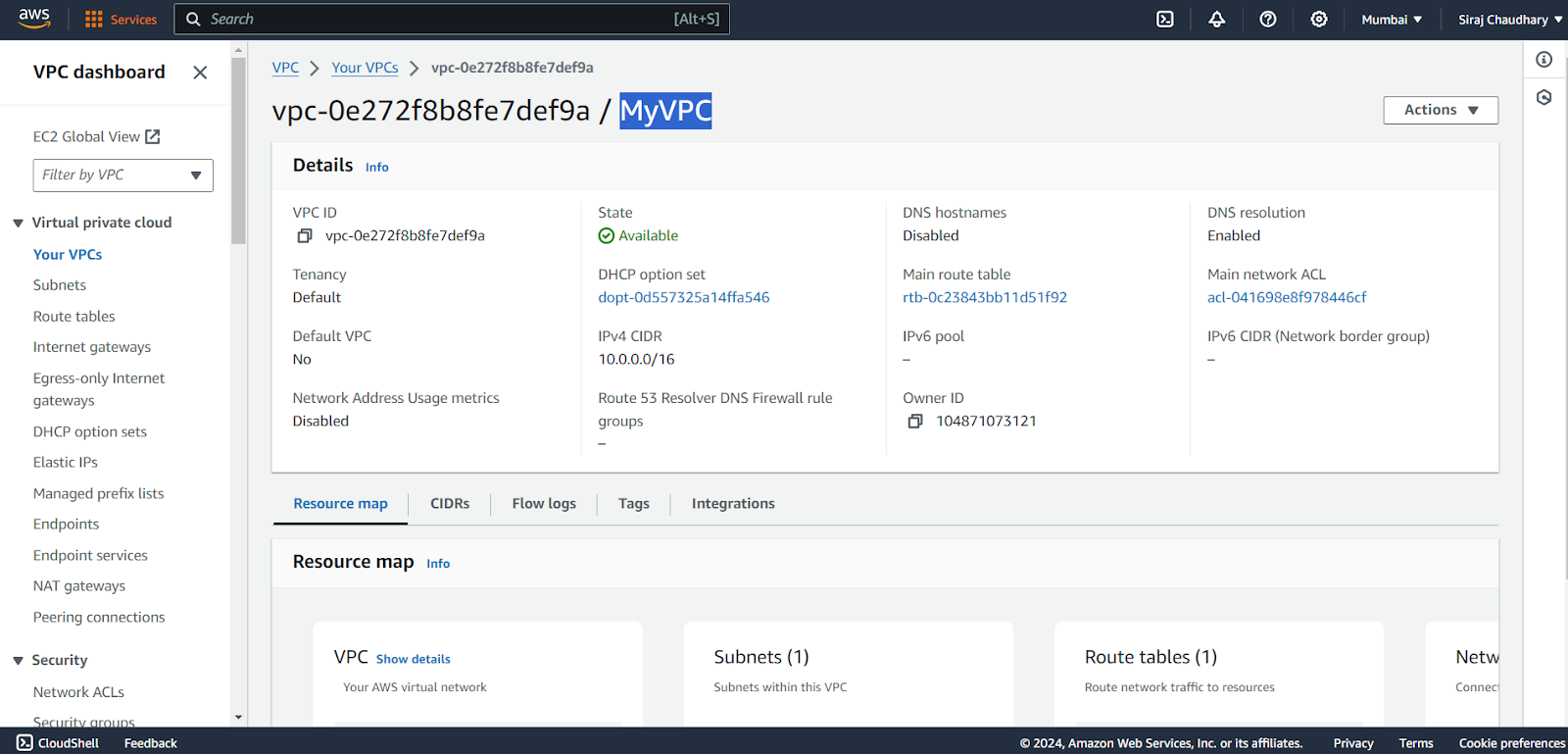Click the VPC breadcrumb link
This screenshot has width=1568, height=754.
coord(285,68)
